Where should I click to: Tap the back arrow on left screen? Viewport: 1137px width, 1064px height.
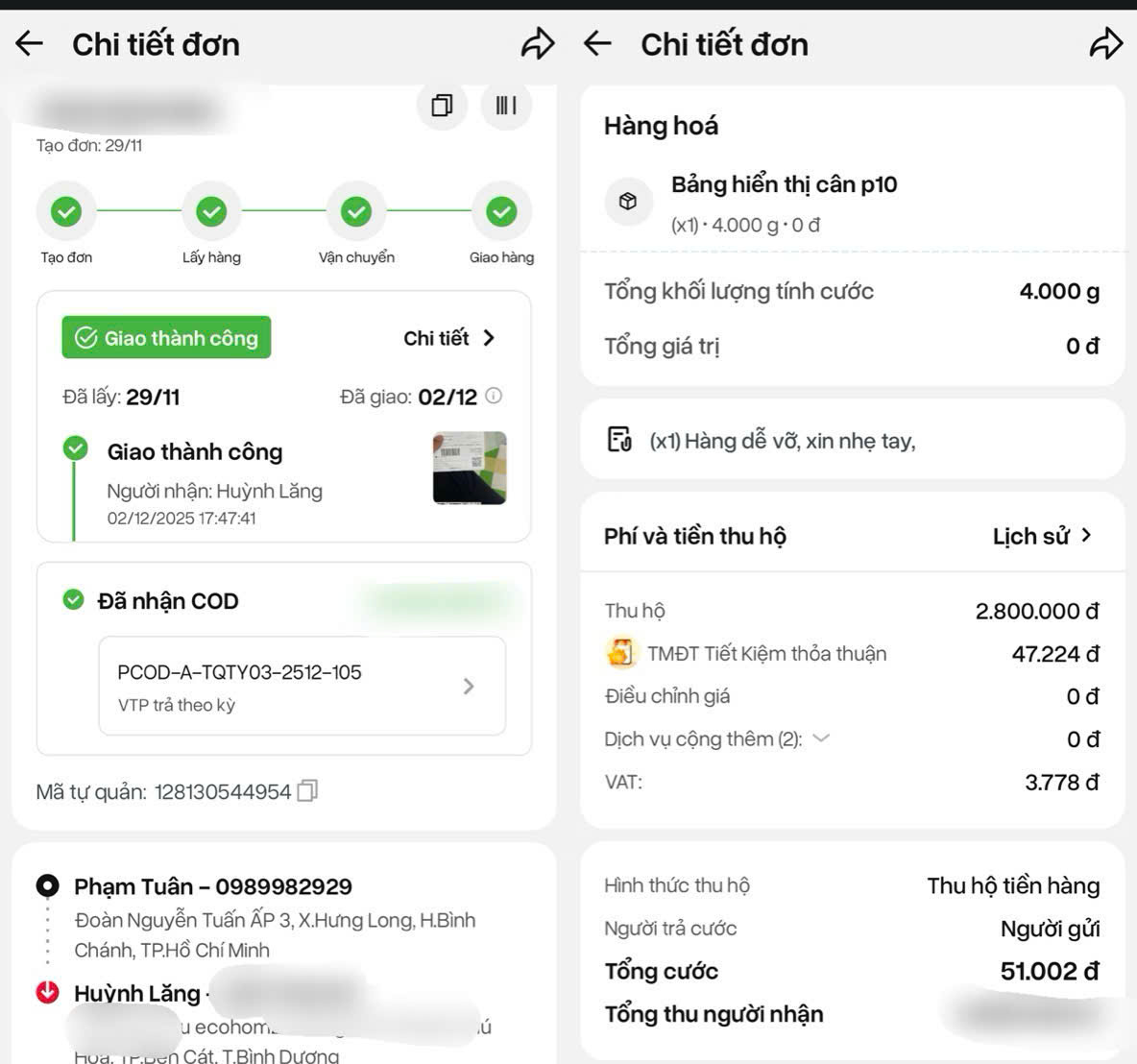tap(30, 43)
